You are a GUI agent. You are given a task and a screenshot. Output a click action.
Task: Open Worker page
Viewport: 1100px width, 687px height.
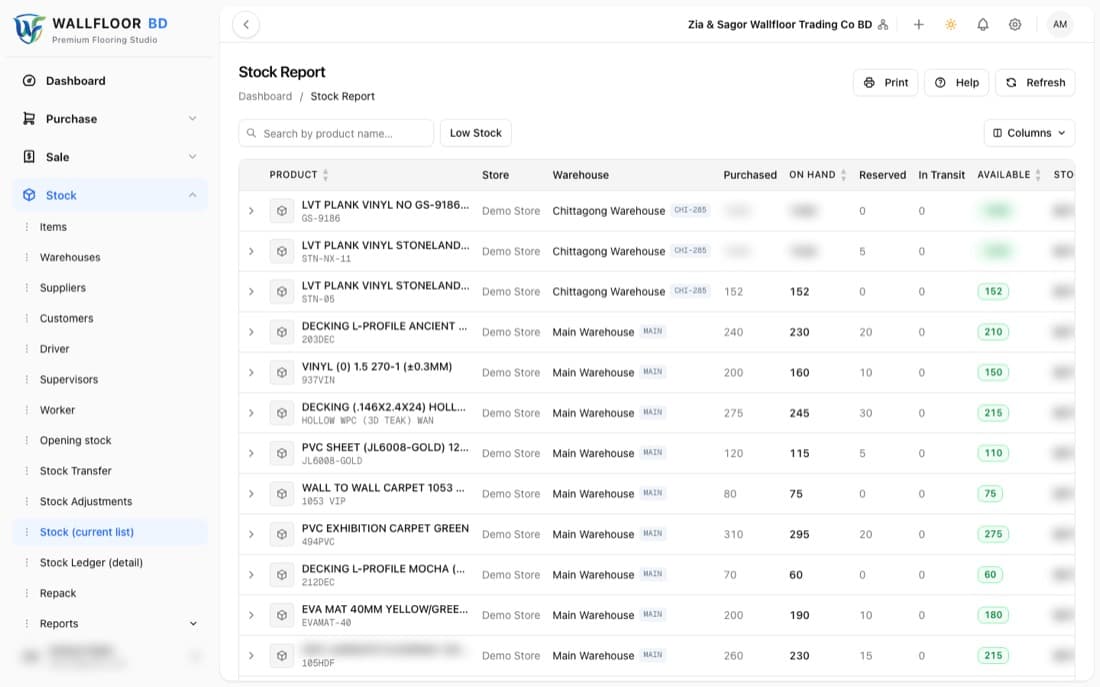pyautogui.click(x=58, y=410)
